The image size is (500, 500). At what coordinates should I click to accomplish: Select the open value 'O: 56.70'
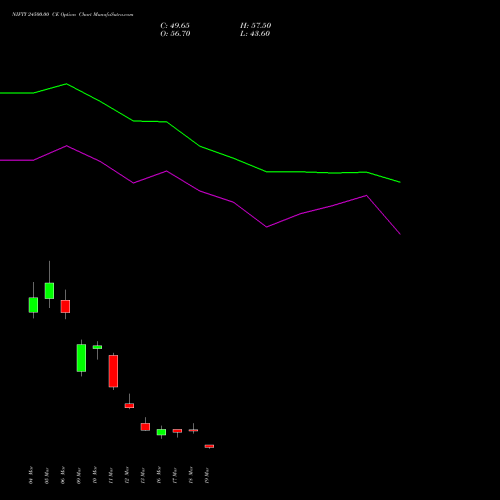tap(175, 34)
